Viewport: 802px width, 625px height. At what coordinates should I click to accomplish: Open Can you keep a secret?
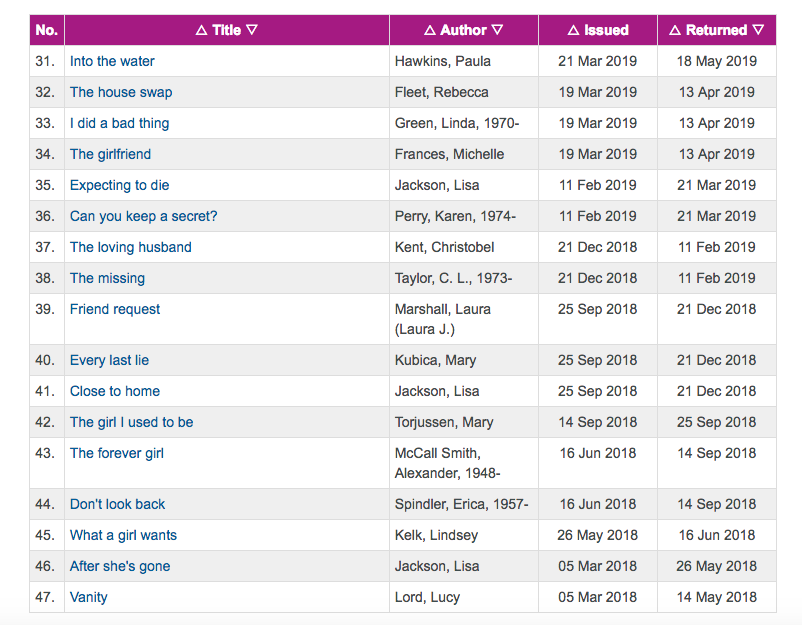click(144, 216)
